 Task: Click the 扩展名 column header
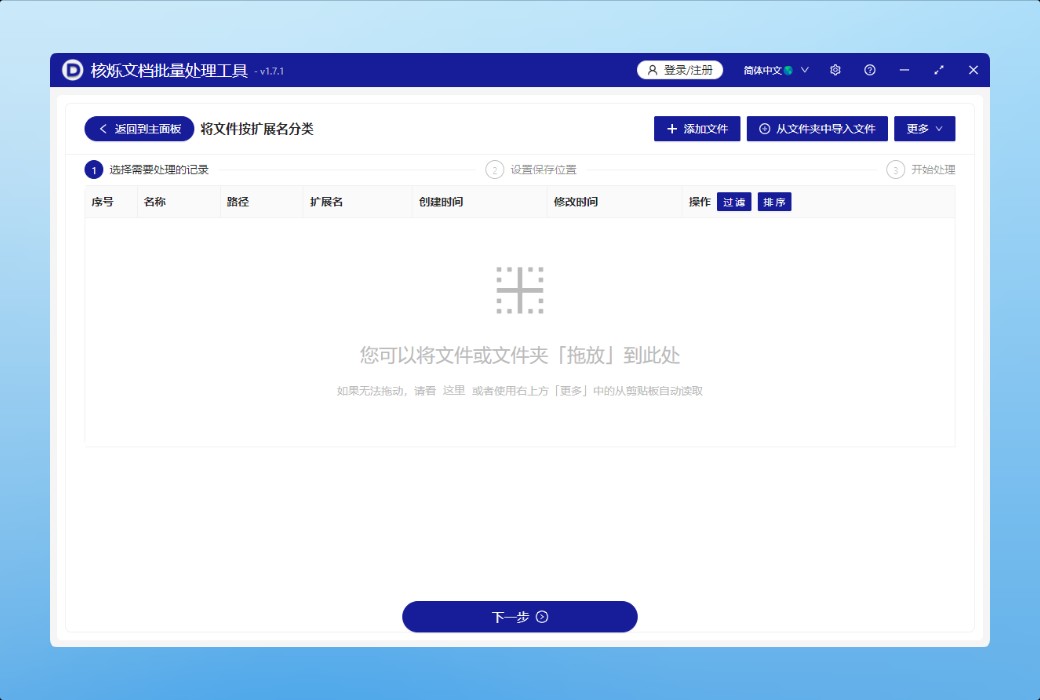coord(327,202)
